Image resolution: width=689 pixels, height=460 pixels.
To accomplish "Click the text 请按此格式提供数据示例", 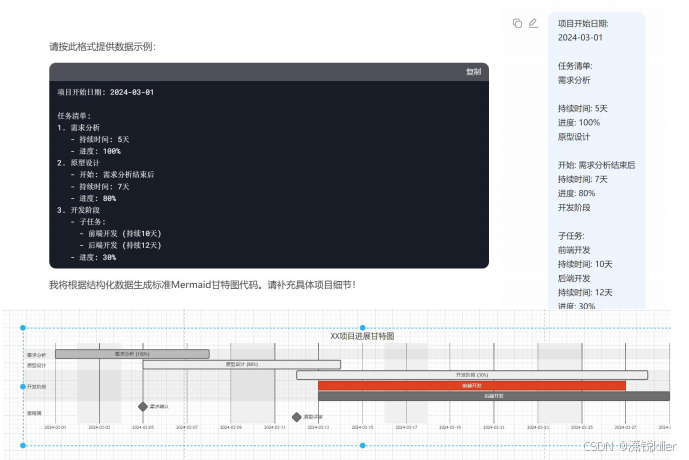I will click(102, 47).
